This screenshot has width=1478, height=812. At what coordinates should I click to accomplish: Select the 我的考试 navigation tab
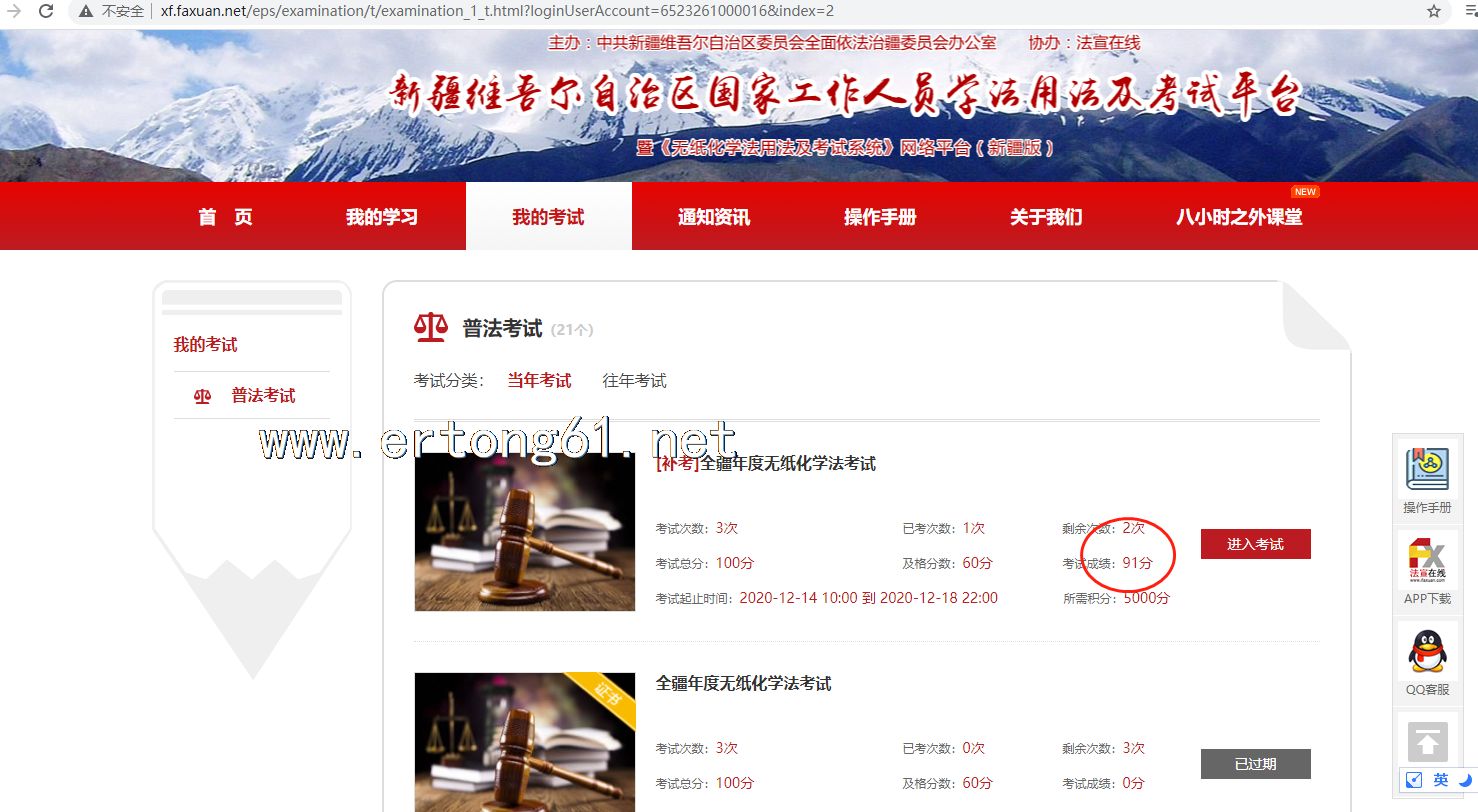click(x=548, y=217)
